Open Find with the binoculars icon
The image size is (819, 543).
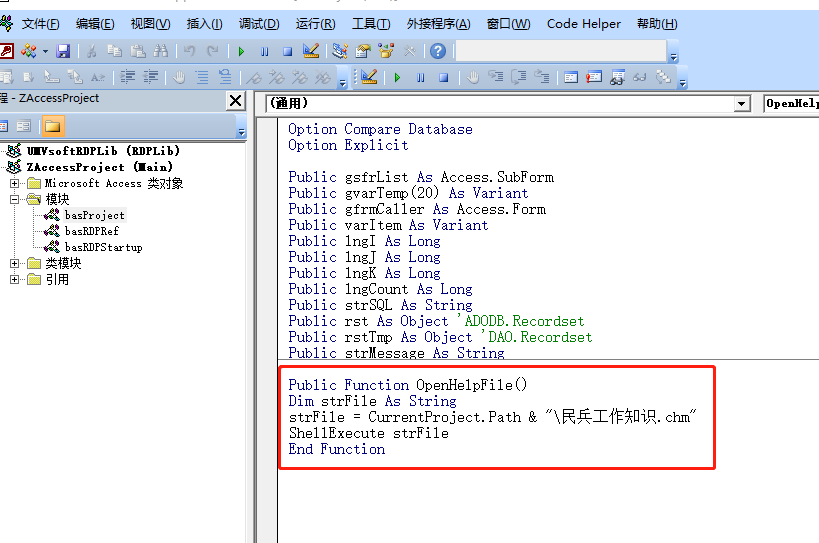point(161,51)
